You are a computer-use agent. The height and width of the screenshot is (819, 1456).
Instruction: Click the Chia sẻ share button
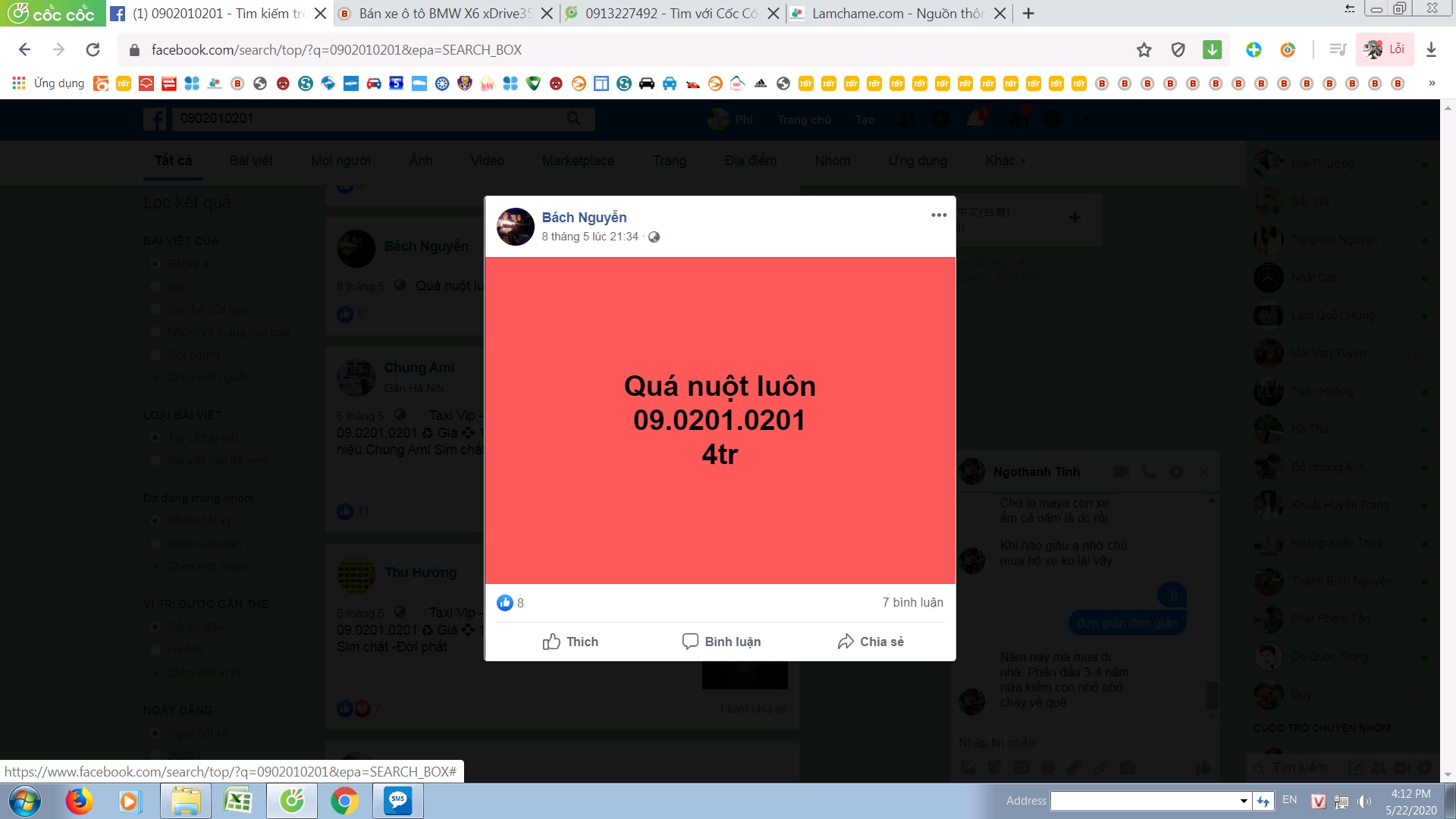click(871, 642)
